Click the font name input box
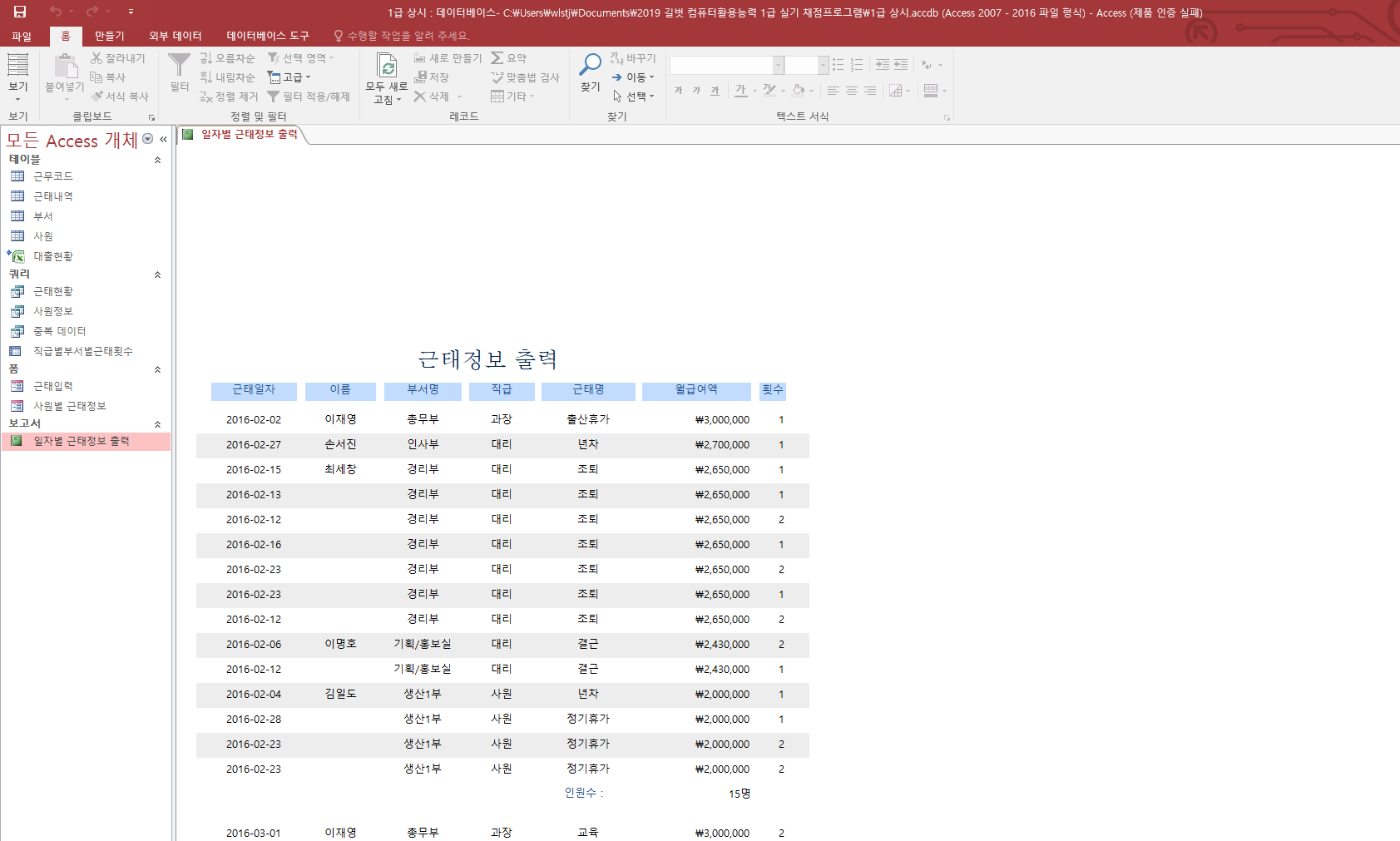 click(721, 65)
